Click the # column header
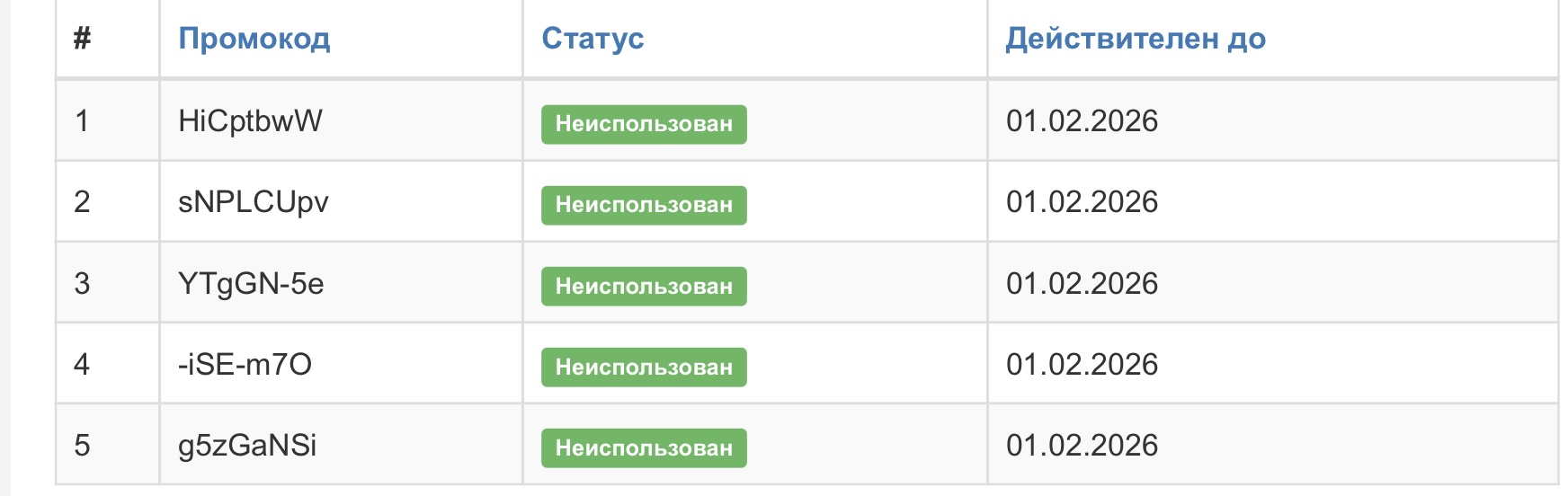Viewport: 1568px width, 496px height. (x=82, y=39)
